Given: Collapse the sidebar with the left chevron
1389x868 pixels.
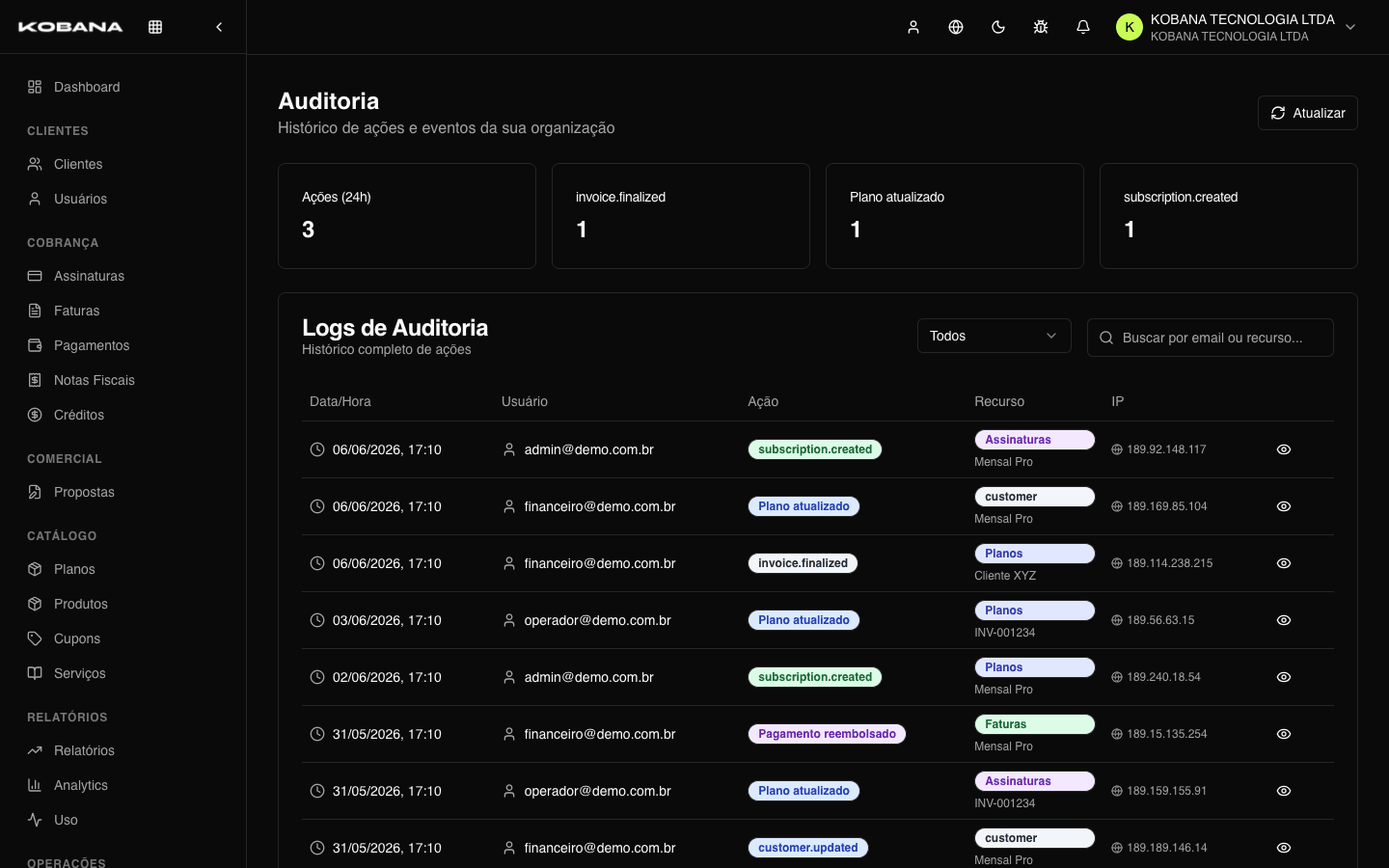Looking at the screenshot, I should (219, 27).
